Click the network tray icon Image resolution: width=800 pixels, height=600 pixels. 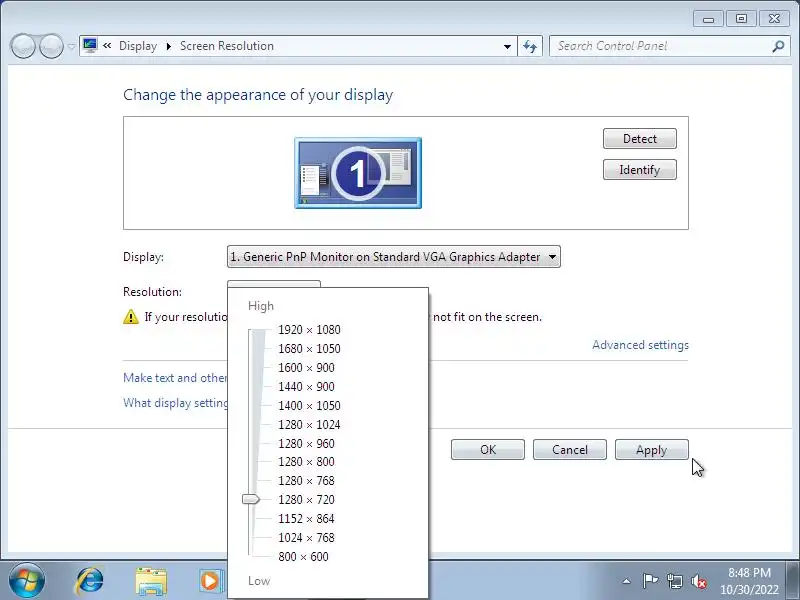(x=674, y=581)
